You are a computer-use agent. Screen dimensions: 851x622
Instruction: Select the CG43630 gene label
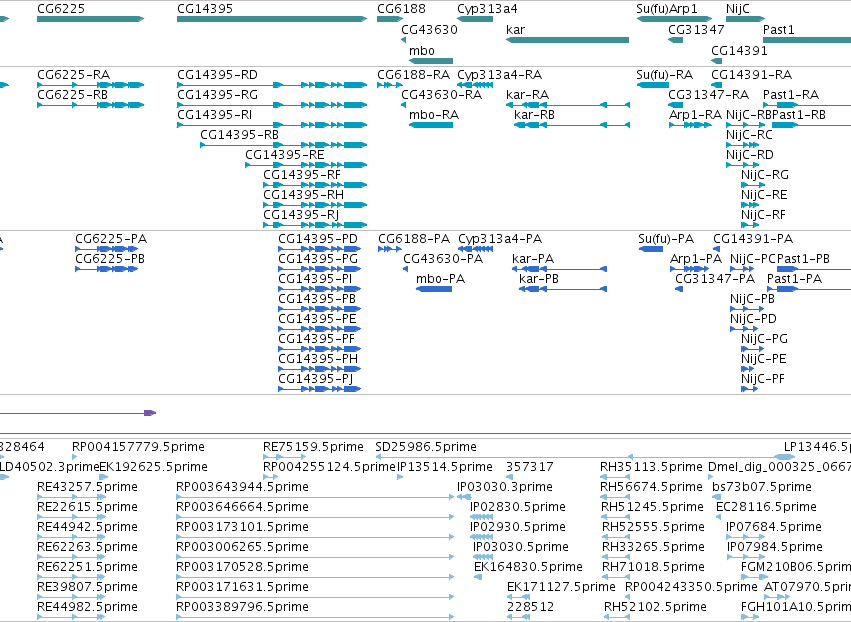coord(429,30)
